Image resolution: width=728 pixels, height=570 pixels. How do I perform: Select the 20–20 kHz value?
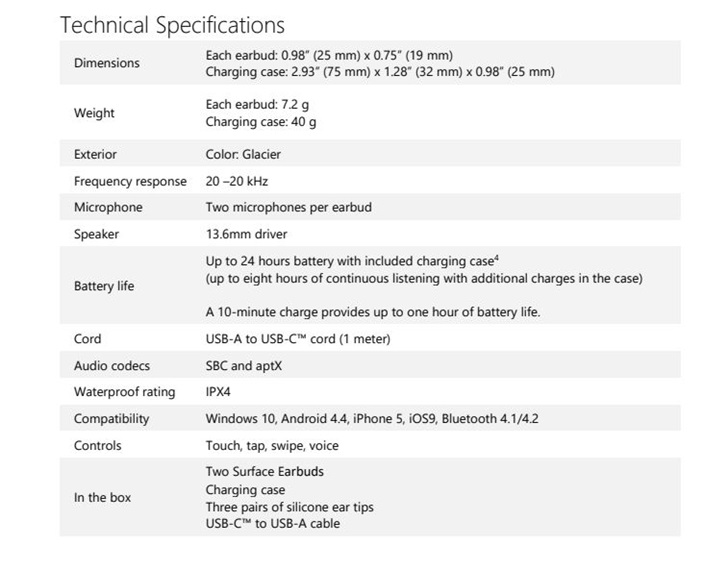click(237, 181)
